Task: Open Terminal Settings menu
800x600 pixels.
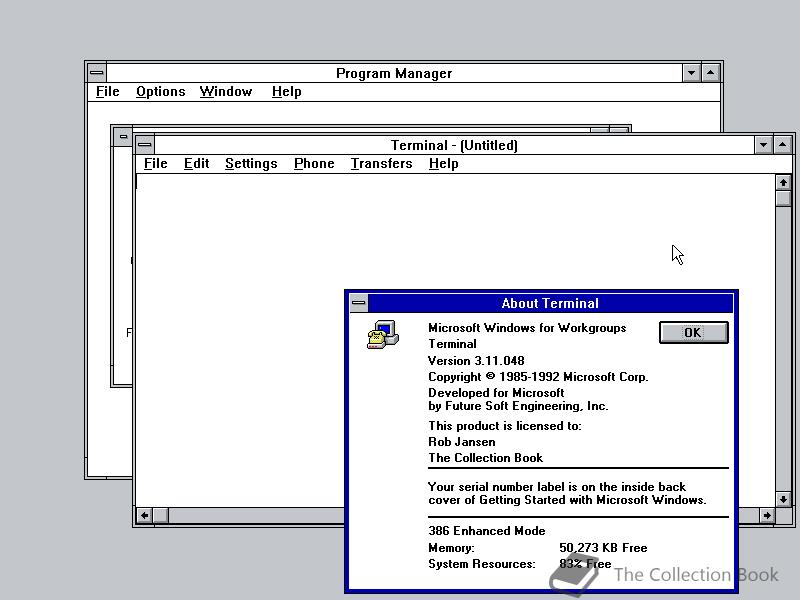Action: pos(251,164)
